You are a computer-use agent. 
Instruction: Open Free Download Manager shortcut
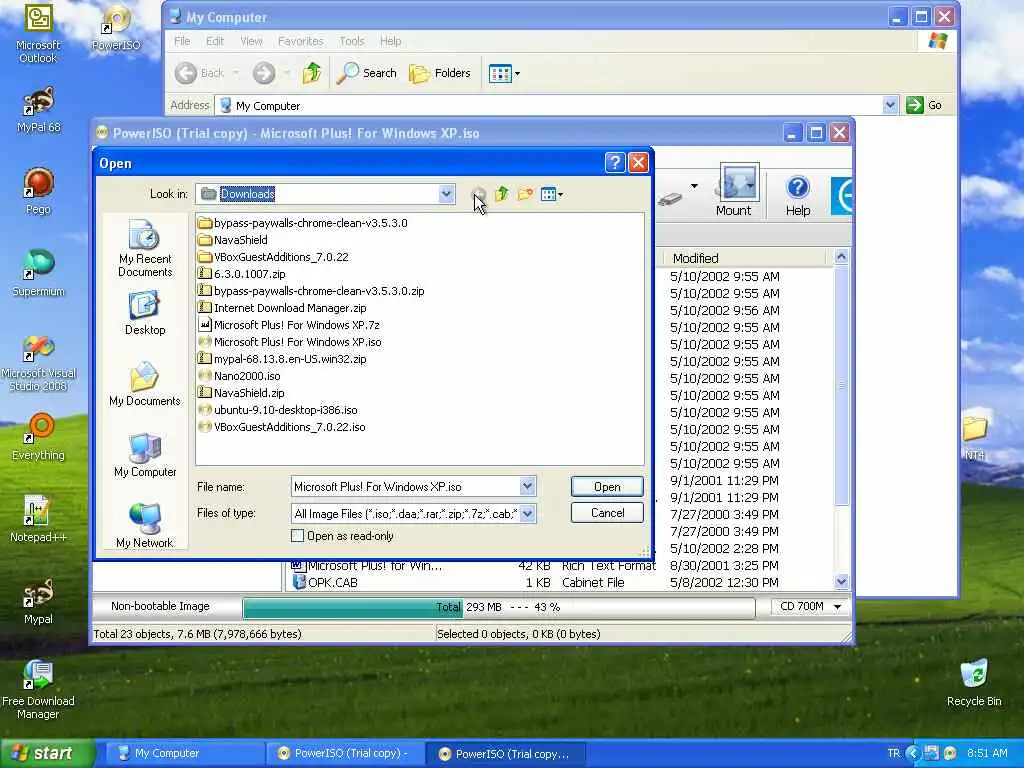[38, 689]
